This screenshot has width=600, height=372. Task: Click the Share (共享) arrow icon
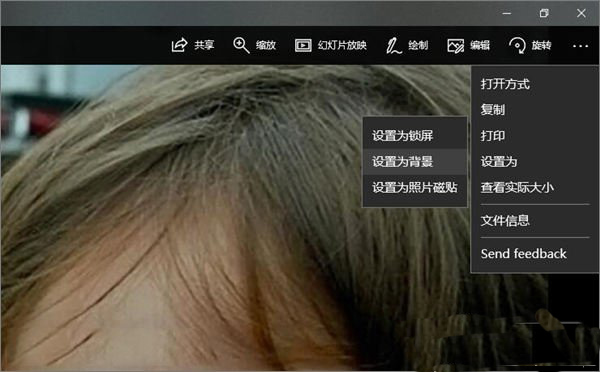click(x=179, y=45)
